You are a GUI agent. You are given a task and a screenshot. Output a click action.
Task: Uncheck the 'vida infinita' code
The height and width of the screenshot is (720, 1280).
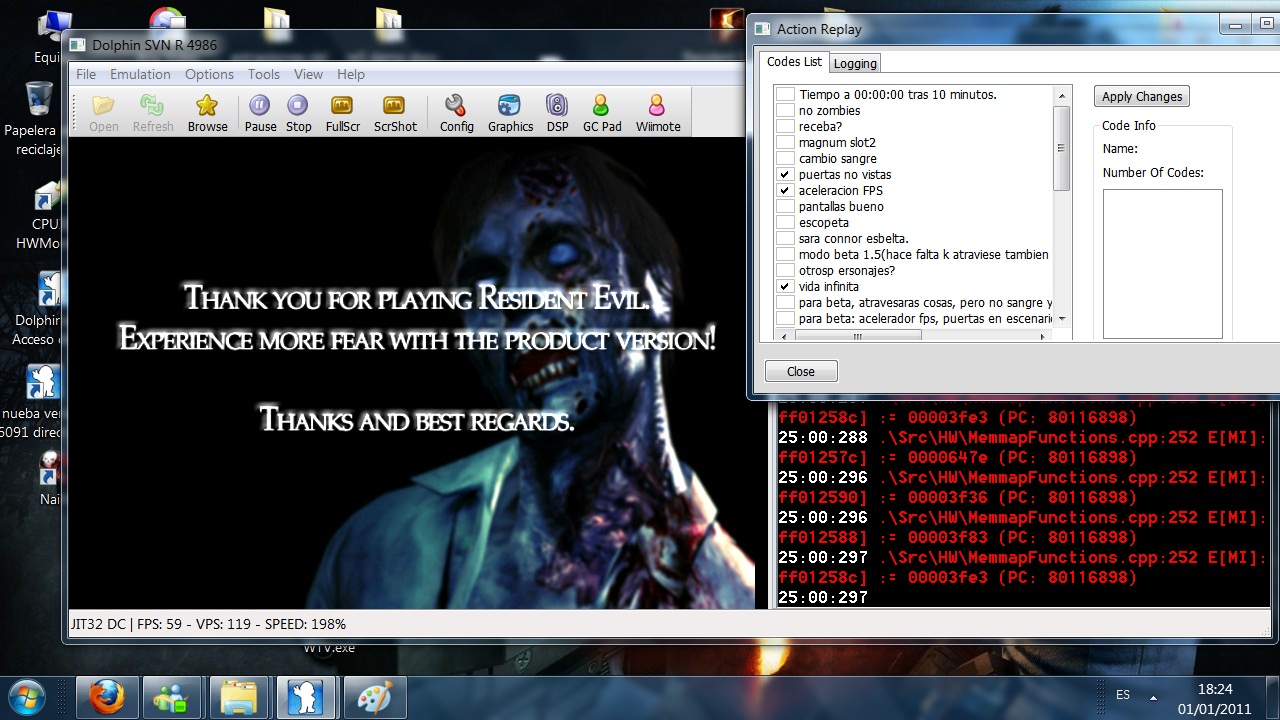786,287
